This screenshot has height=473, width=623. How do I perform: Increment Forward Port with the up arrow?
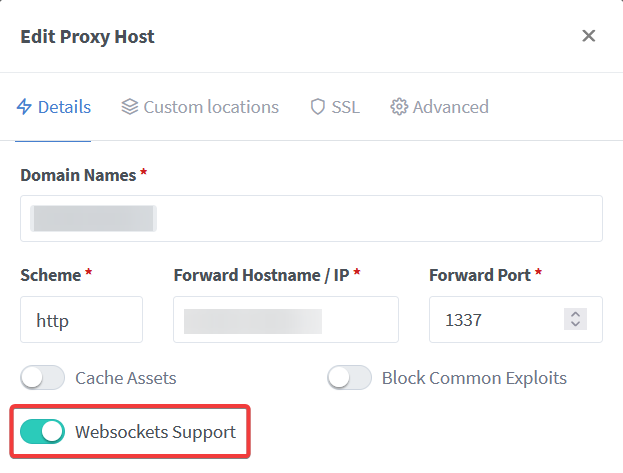pyautogui.click(x=575, y=314)
